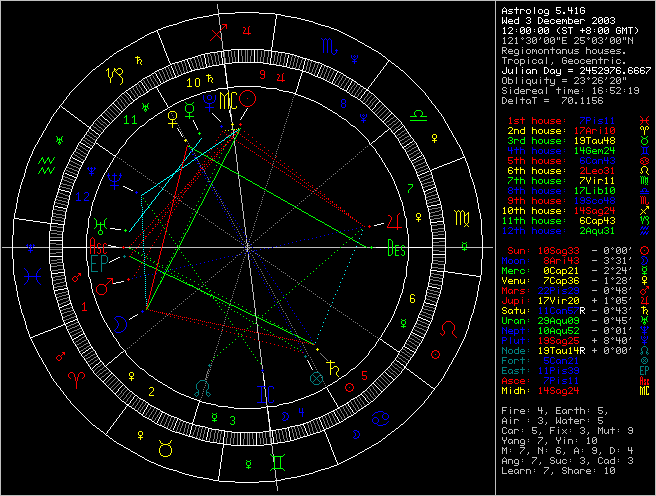Click the Jupiter glyph near the Descendant
Viewport: 656px width, 496px height.
point(397,222)
